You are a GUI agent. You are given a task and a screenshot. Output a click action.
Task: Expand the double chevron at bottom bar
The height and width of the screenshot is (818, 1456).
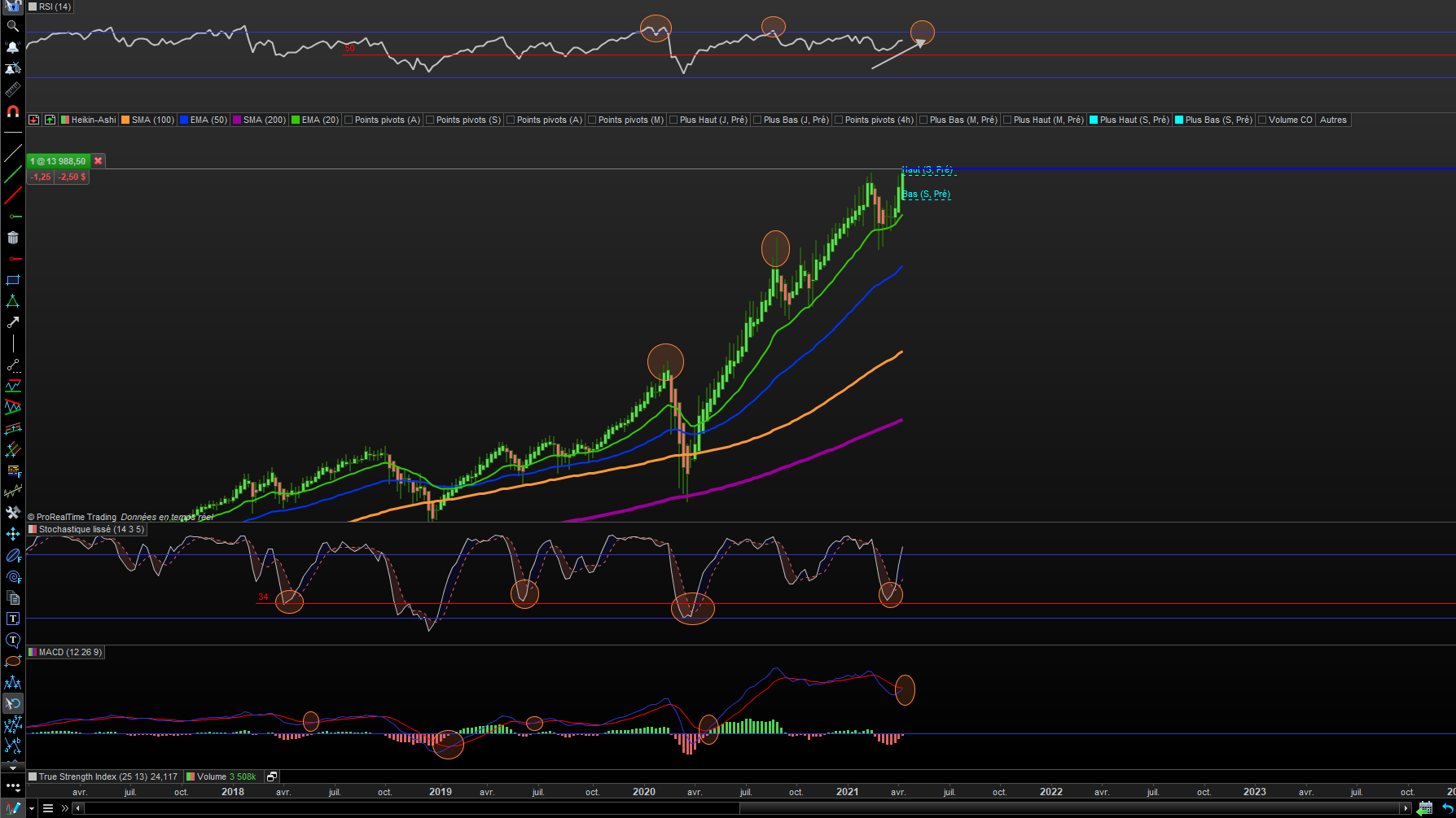(x=65, y=808)
